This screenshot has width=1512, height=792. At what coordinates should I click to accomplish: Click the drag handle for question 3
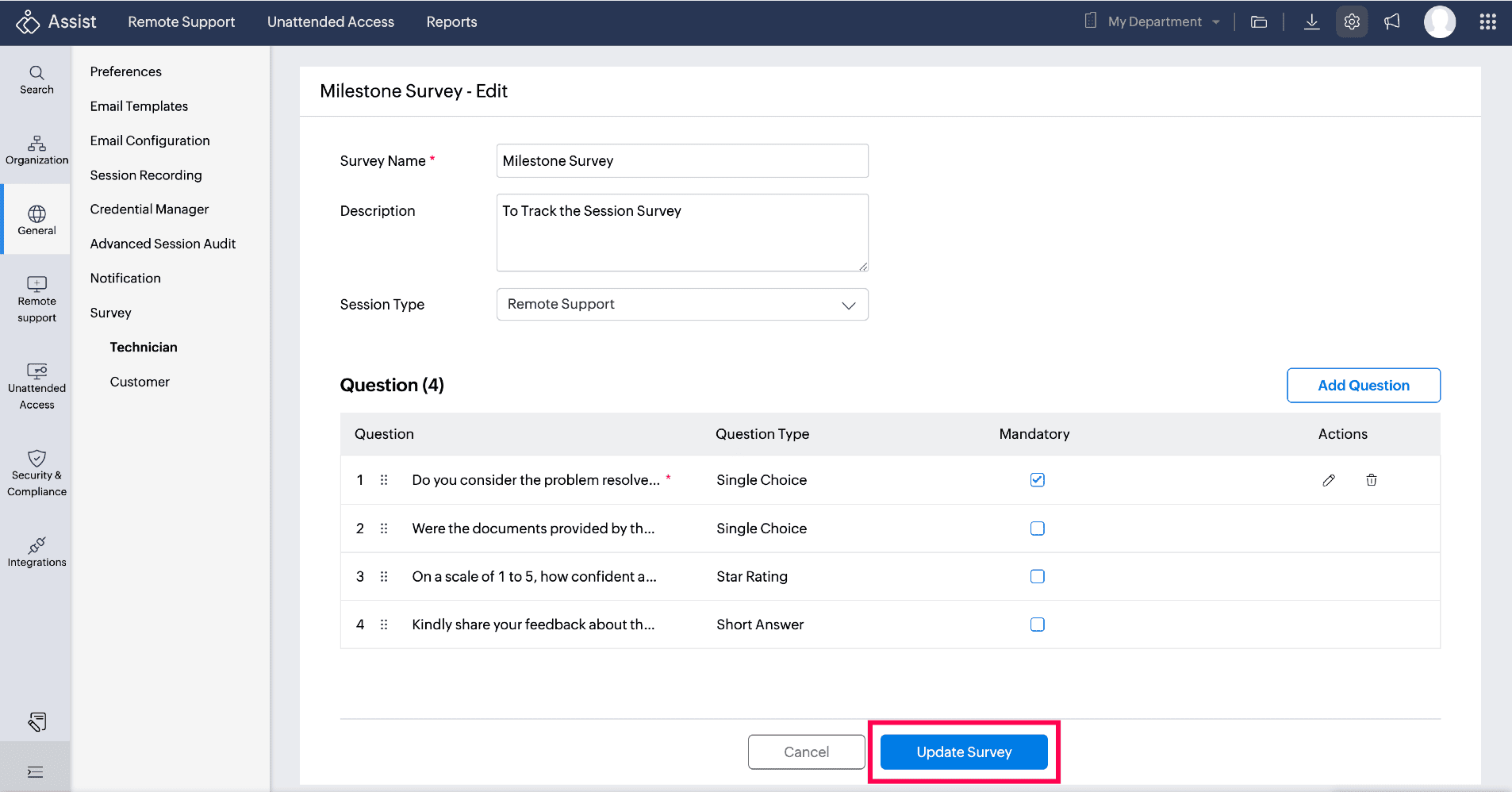(x=384, y=577)
